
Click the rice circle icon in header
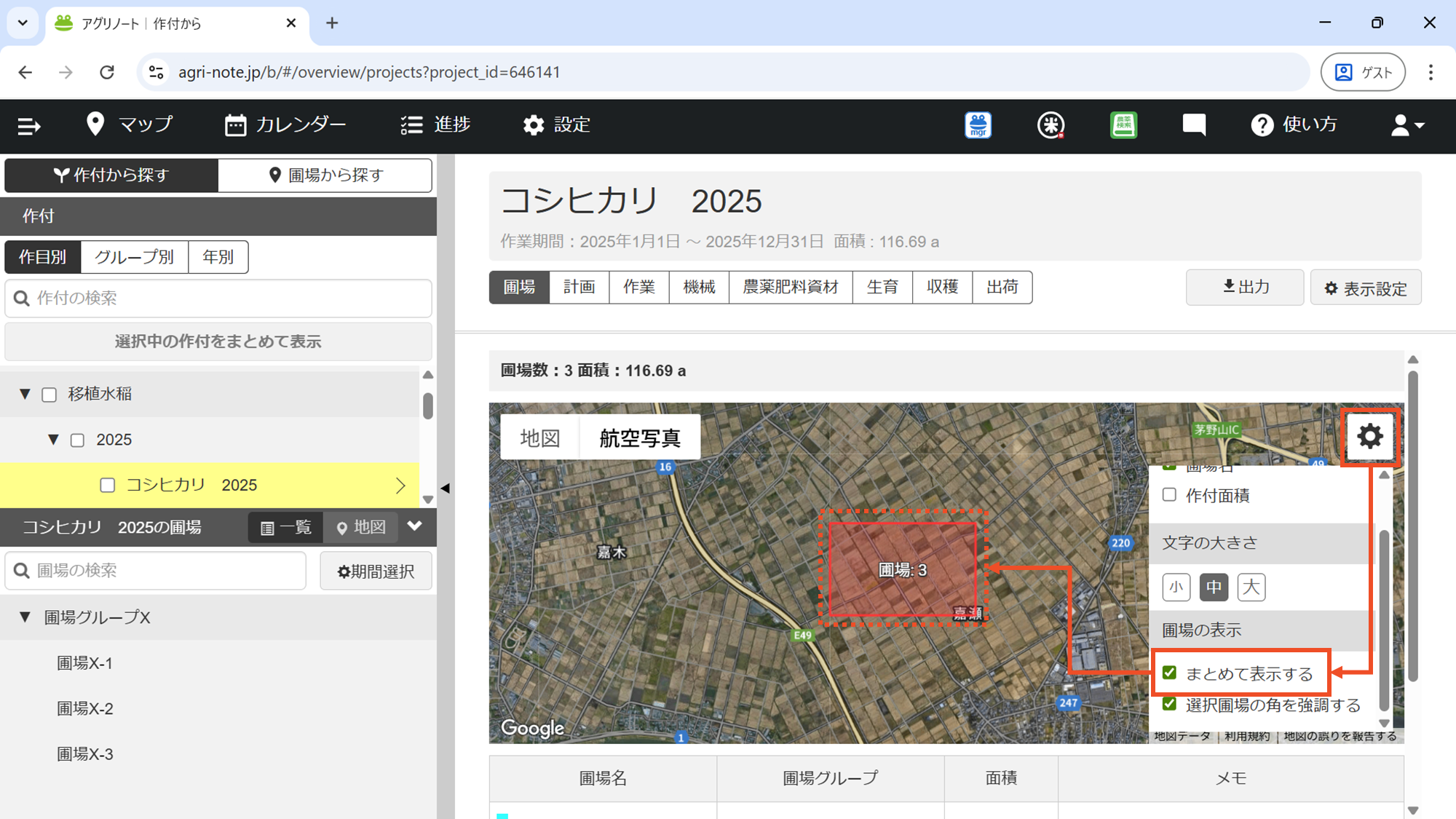(1051, 125)
